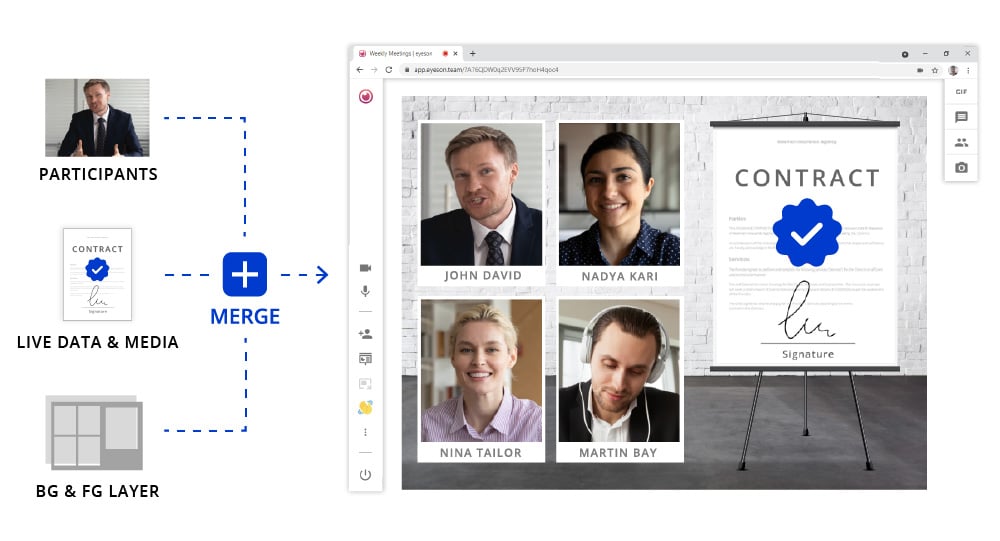Open the GIF panel button

[961, 92]
